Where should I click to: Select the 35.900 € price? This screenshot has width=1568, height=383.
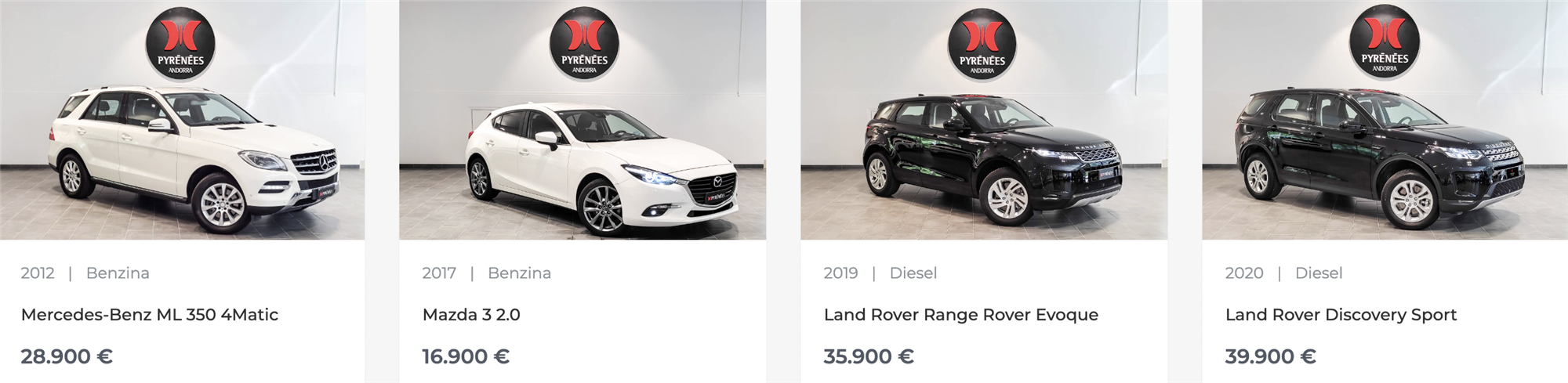coord(869,356)
